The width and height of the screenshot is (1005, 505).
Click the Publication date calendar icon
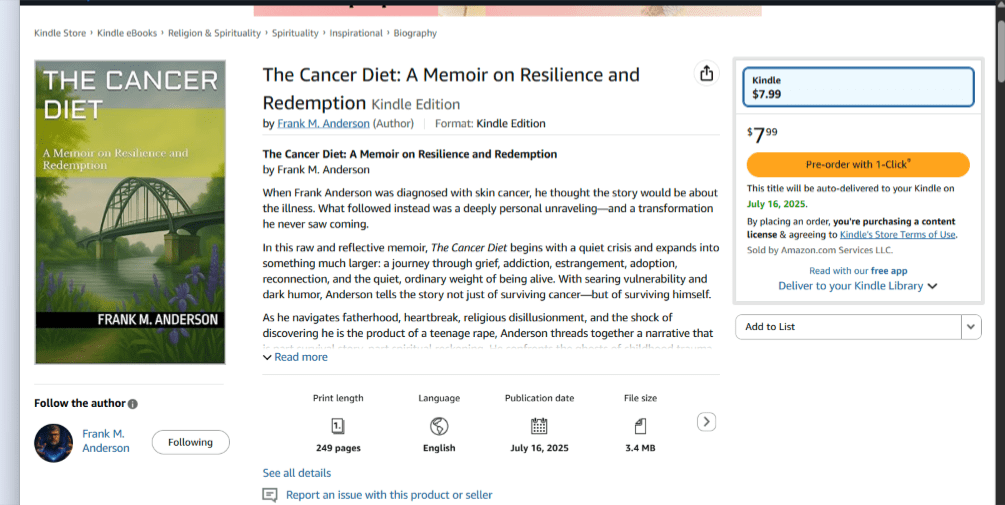pyautogui.click(x=539, y=426)
